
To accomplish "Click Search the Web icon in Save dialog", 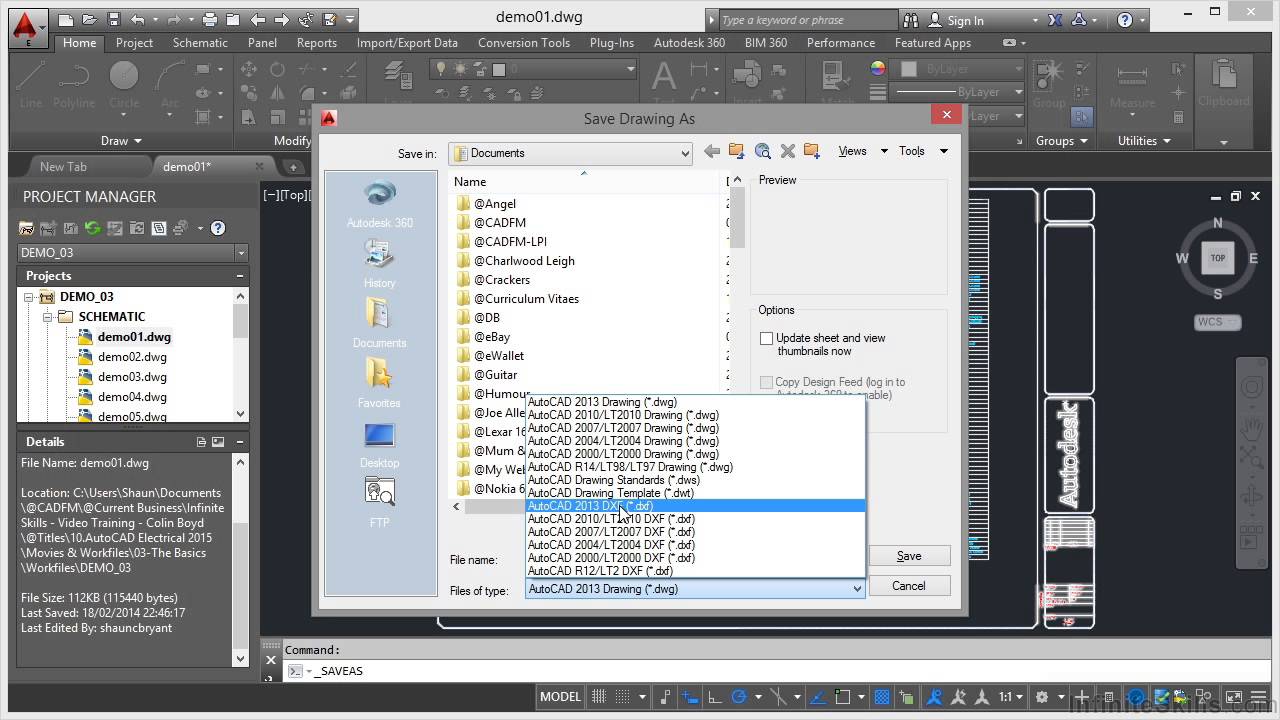I will coord(762,151).
